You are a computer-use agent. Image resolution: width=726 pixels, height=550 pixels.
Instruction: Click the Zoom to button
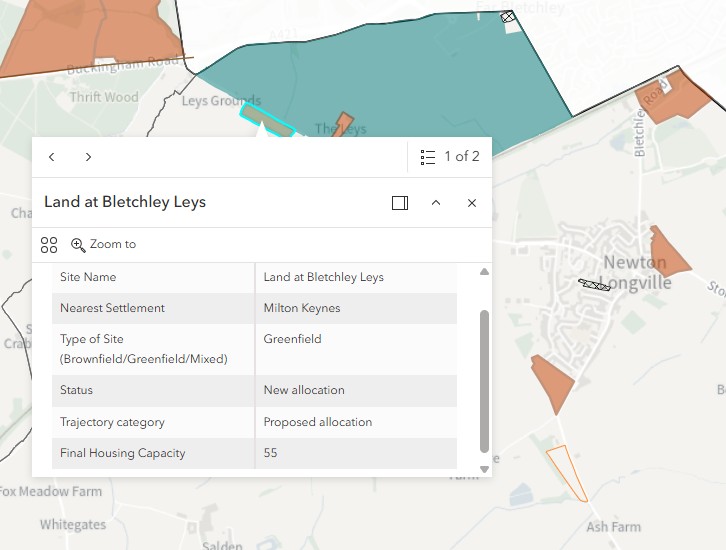[x=103, y=244]
